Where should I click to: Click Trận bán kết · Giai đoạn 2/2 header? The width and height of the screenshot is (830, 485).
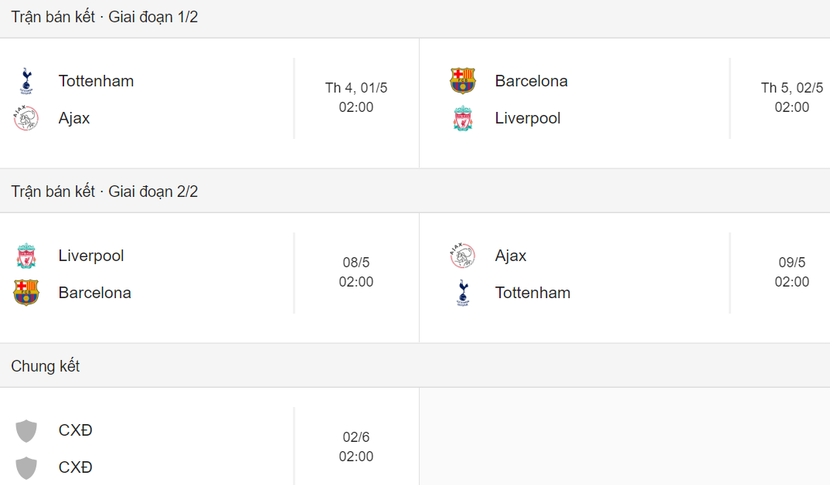[104, 191]
